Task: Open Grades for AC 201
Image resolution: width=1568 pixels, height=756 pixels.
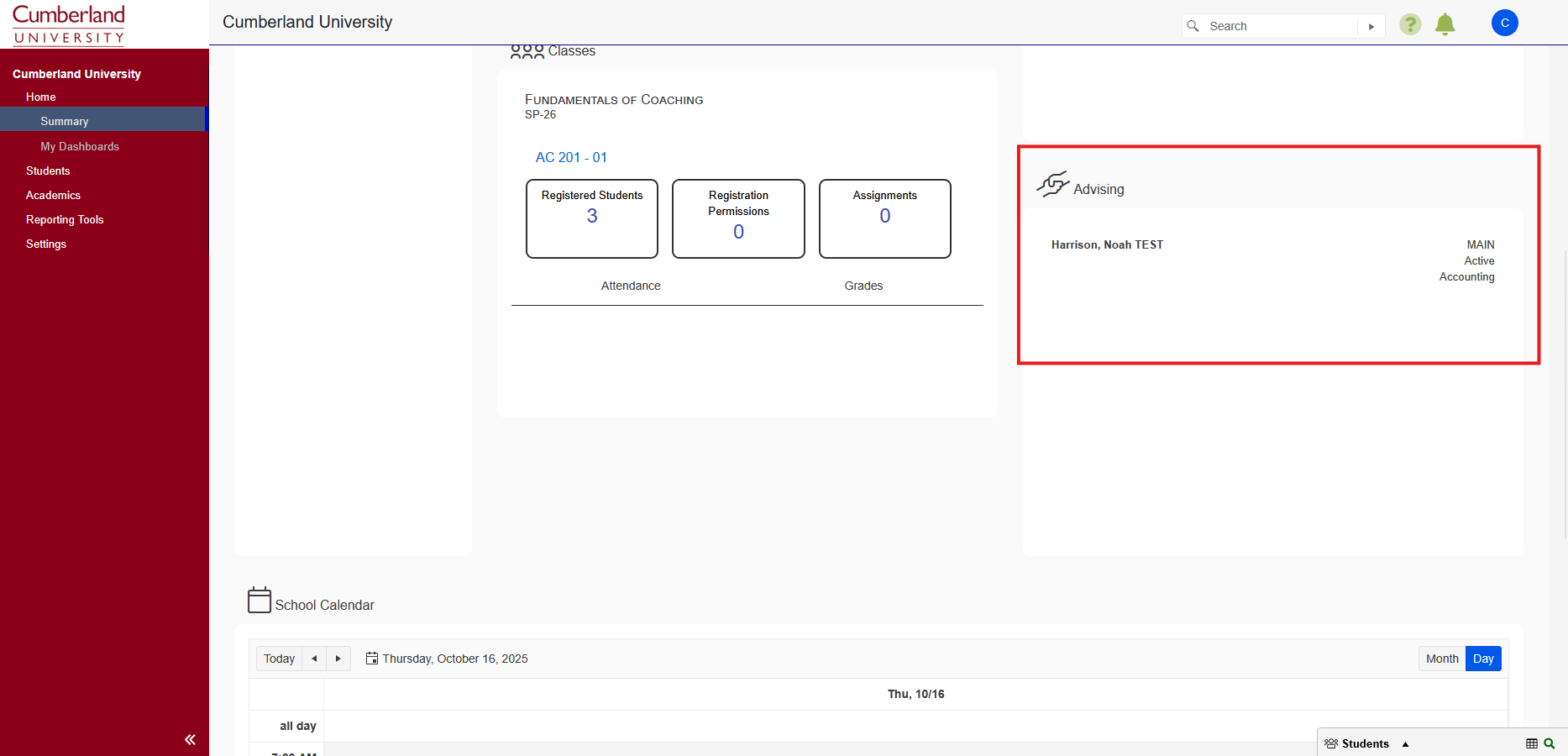Action: [863, 286]
